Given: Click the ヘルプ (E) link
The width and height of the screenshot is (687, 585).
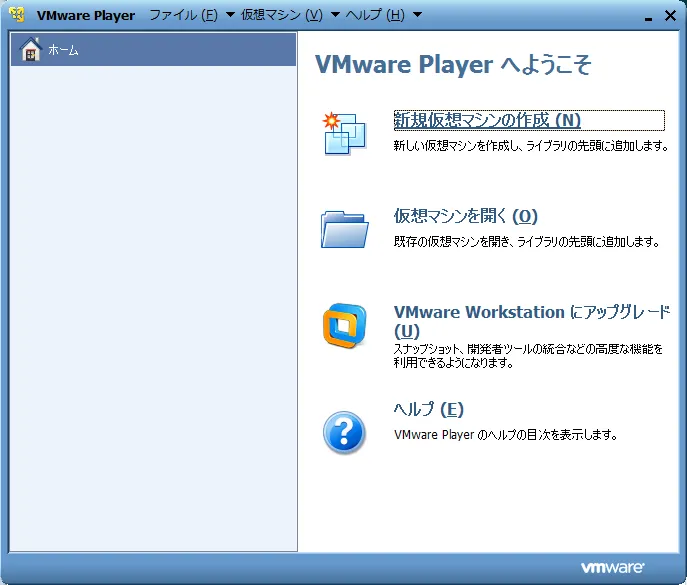Looking at the screenshot, I should tap(428, 409).
